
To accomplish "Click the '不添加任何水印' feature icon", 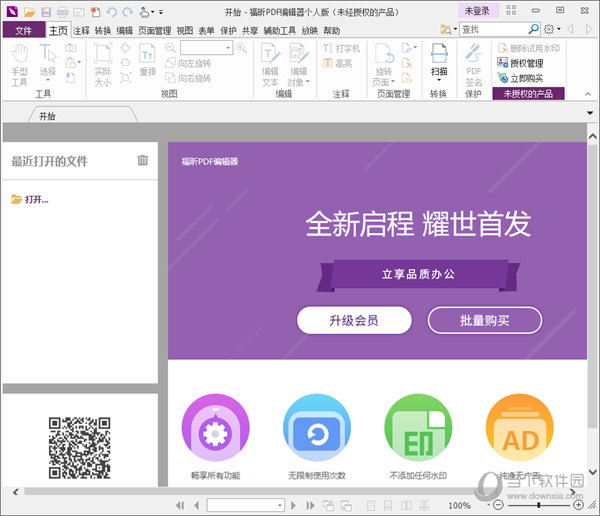I will [418, 428].
